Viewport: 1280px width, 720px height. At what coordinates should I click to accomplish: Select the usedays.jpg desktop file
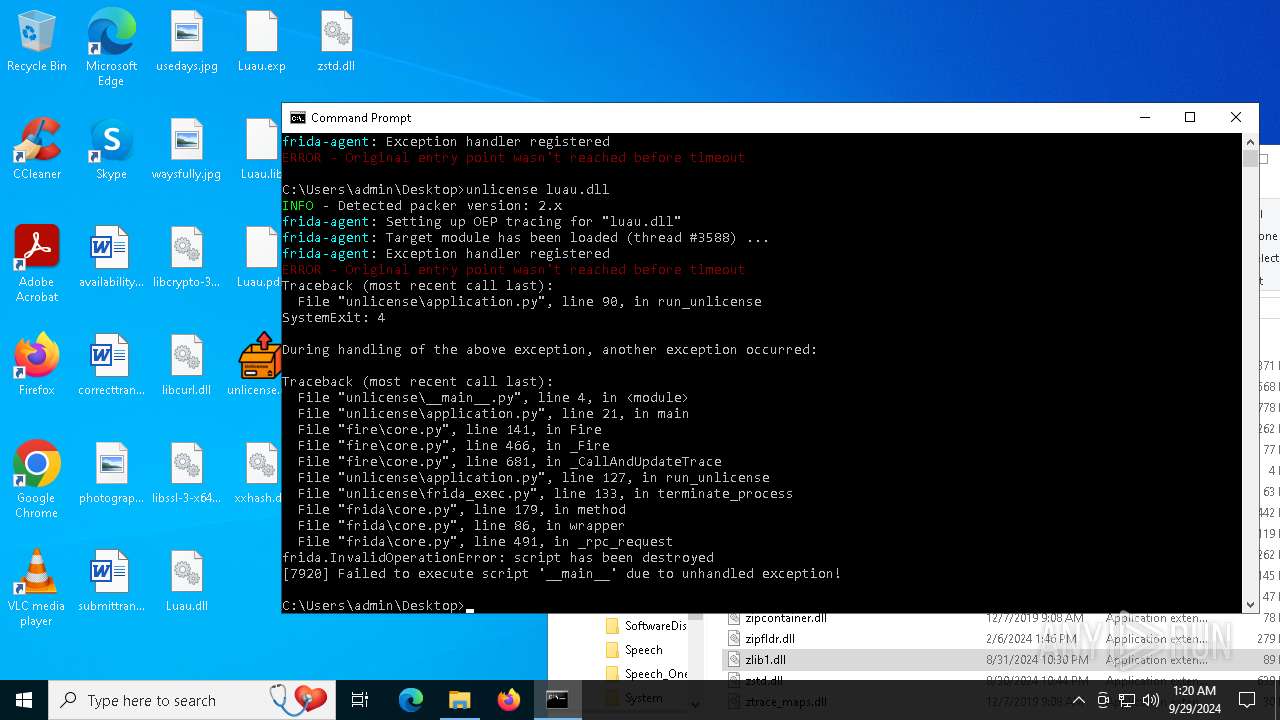(x=187, y=41)
